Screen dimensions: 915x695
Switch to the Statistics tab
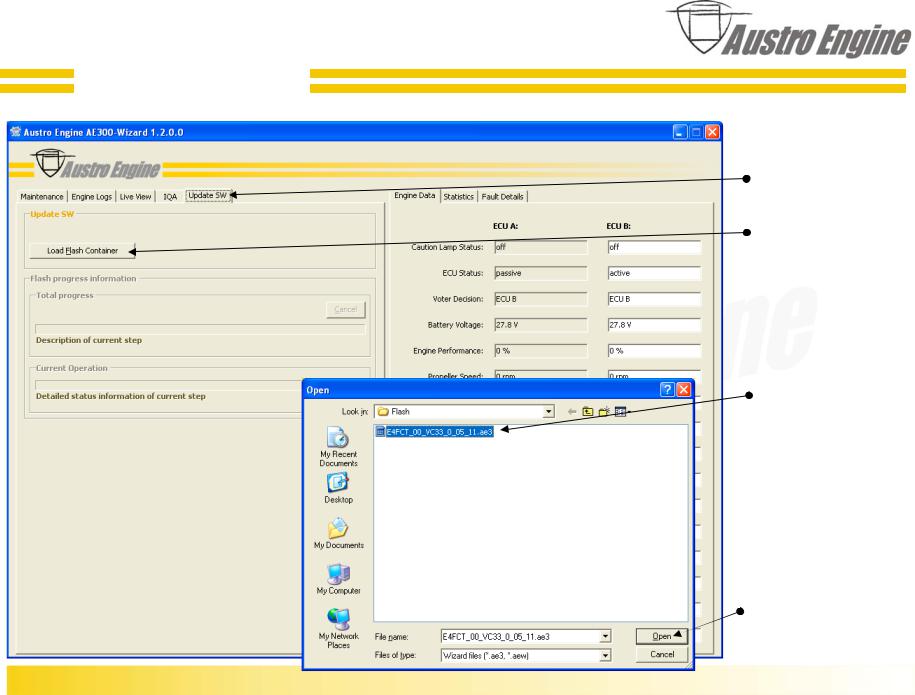tap(459, 197)
